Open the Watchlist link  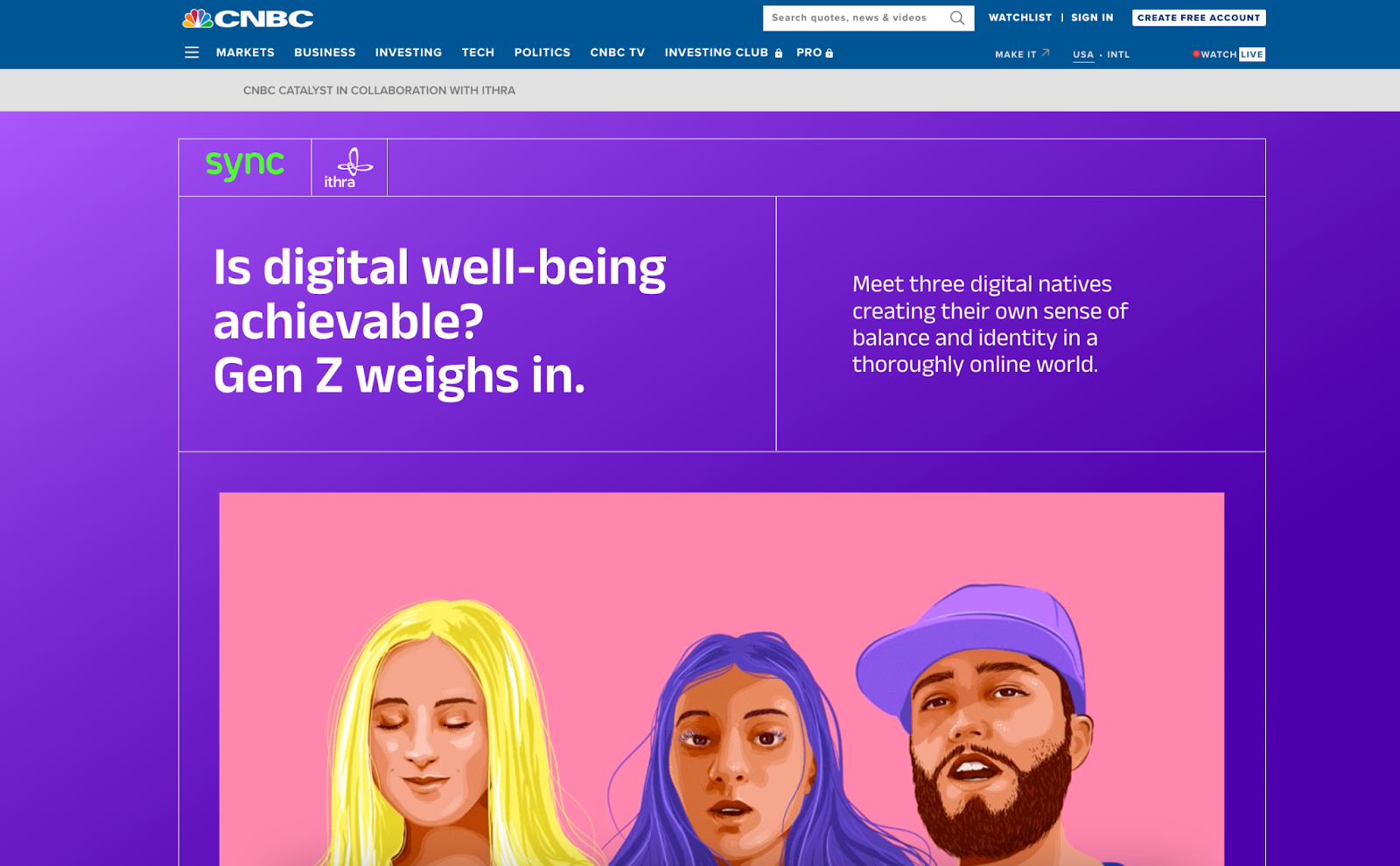click(x=1020, y=17)
